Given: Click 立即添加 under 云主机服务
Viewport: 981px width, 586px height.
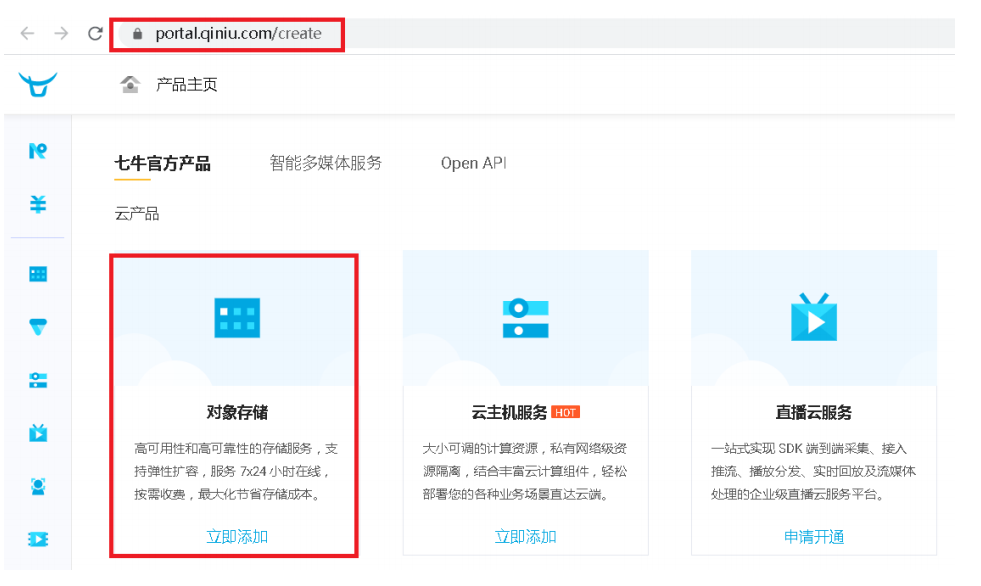Looking at the screenshot, I should [526, 537].
